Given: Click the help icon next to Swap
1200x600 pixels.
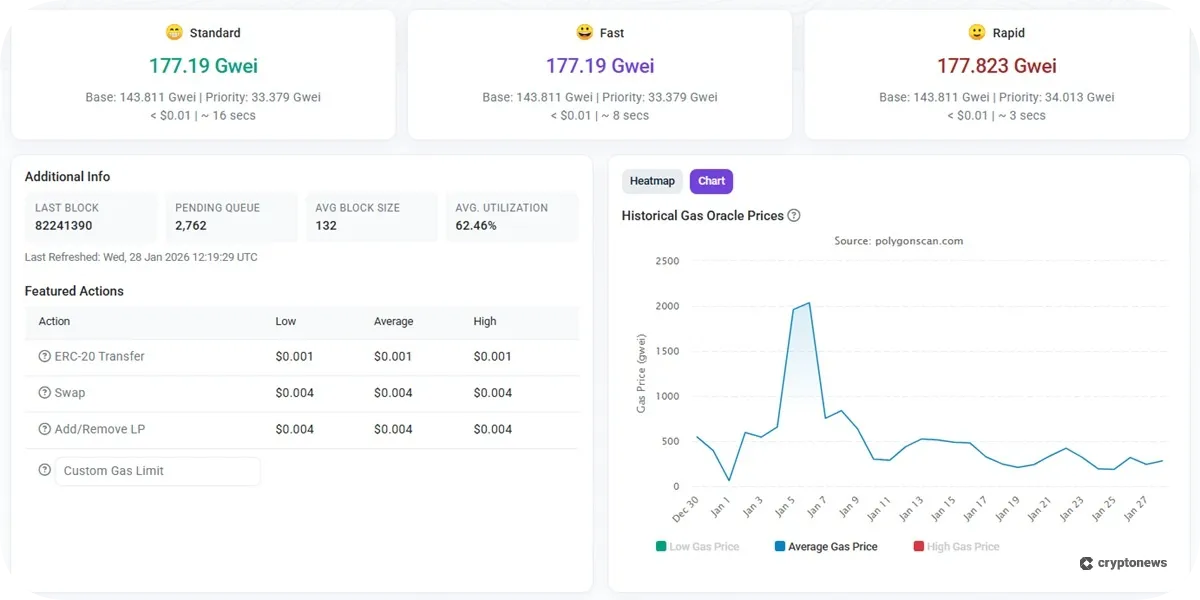Looking at the screenshot, I should pyautogui.click(x=44, y=393).
